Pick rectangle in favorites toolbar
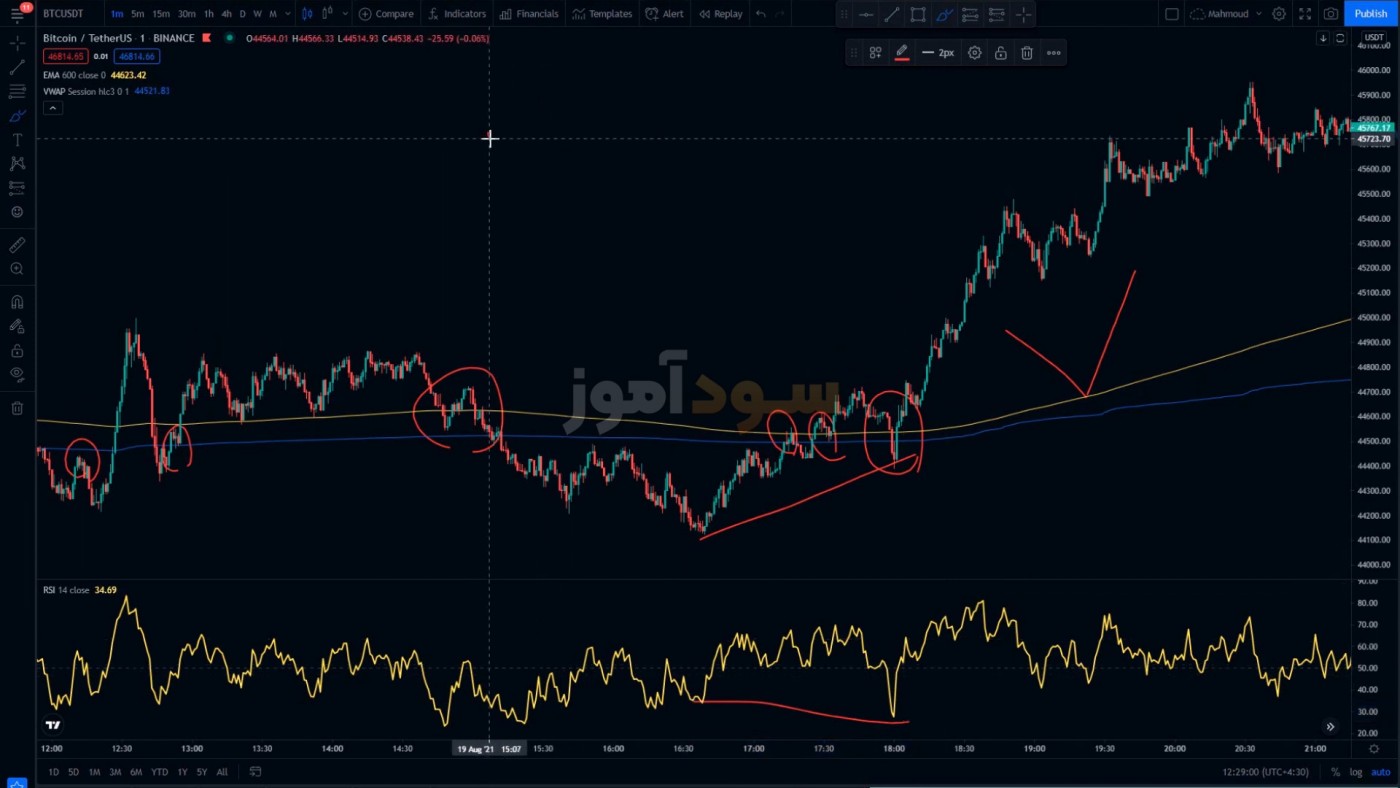The width and height of the screenshot is (1400, 788). [918, 14]
